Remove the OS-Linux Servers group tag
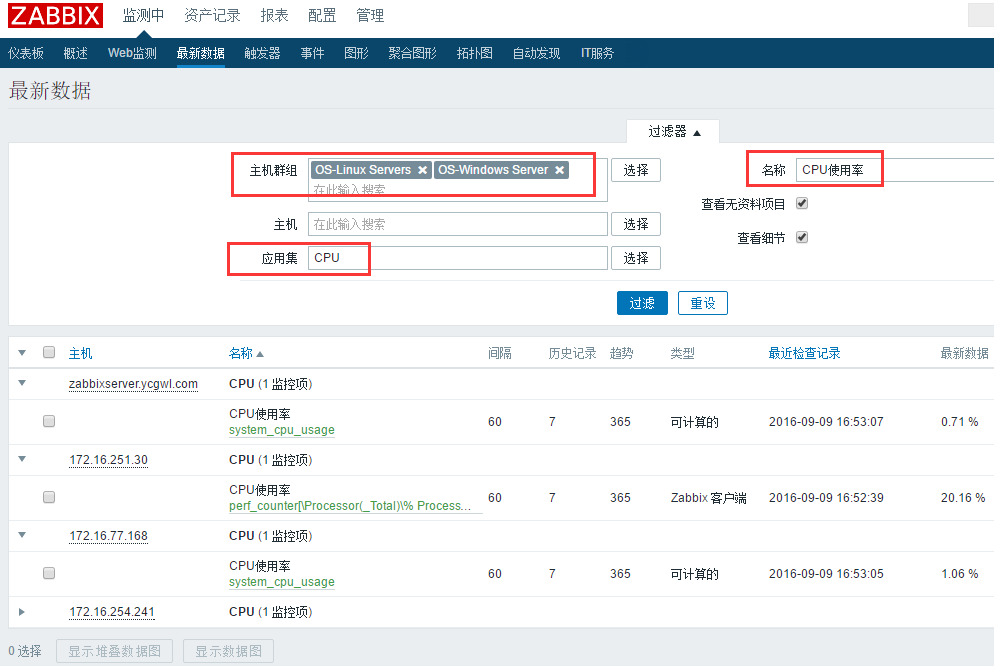This screenshot has width=994, height=666. pos(423,170)
